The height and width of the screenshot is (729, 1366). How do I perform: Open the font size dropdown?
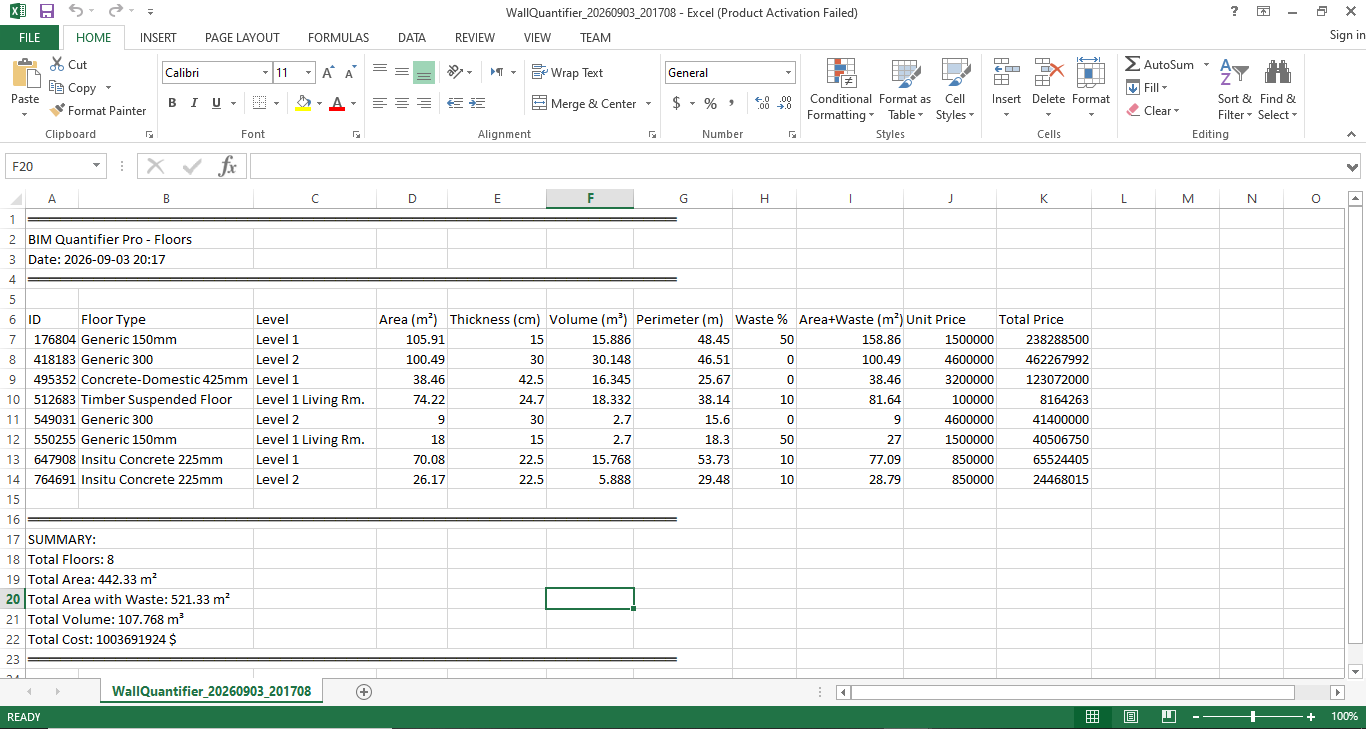308,73
